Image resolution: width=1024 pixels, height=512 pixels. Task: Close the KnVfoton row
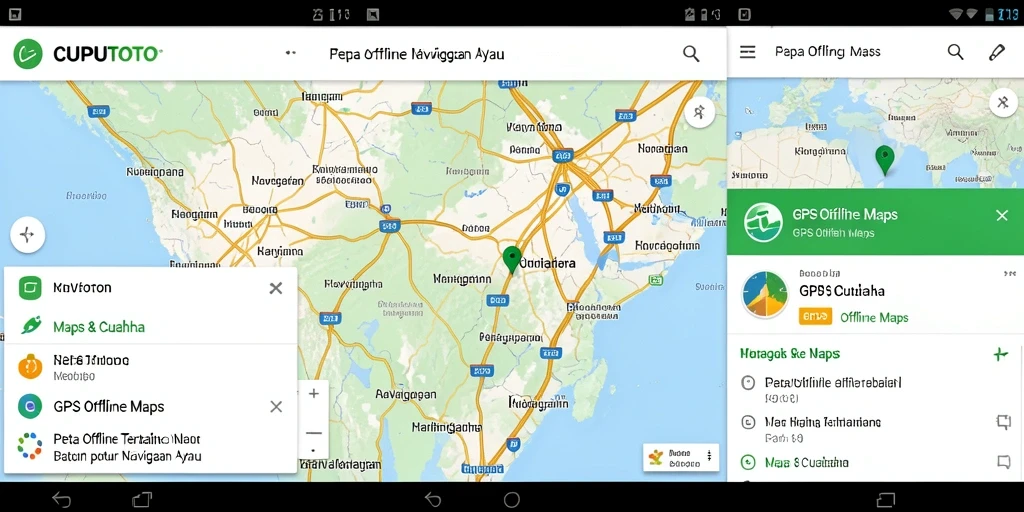pos(276,288)
